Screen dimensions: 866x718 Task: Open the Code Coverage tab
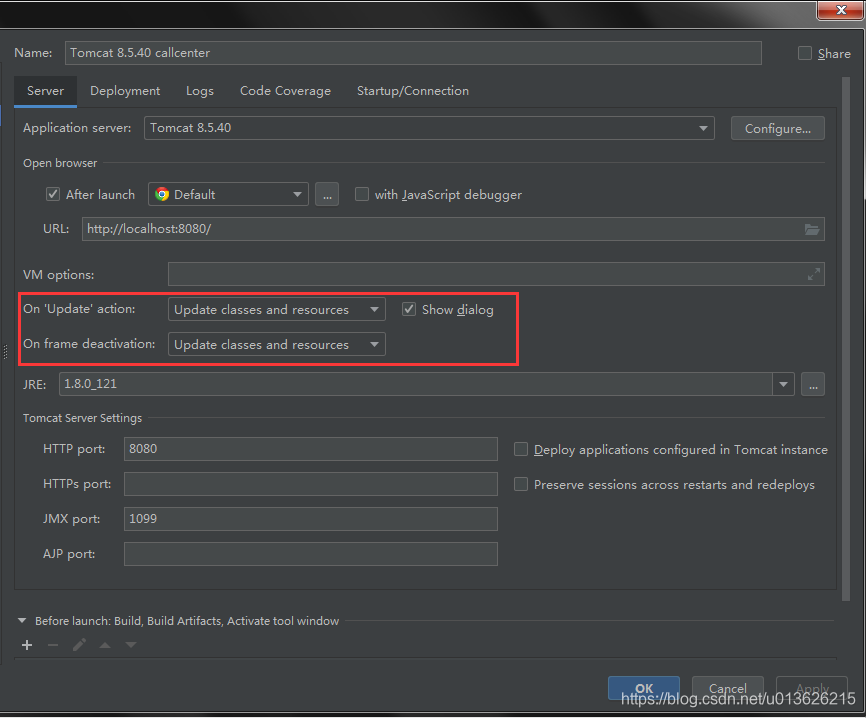point(285,91)
